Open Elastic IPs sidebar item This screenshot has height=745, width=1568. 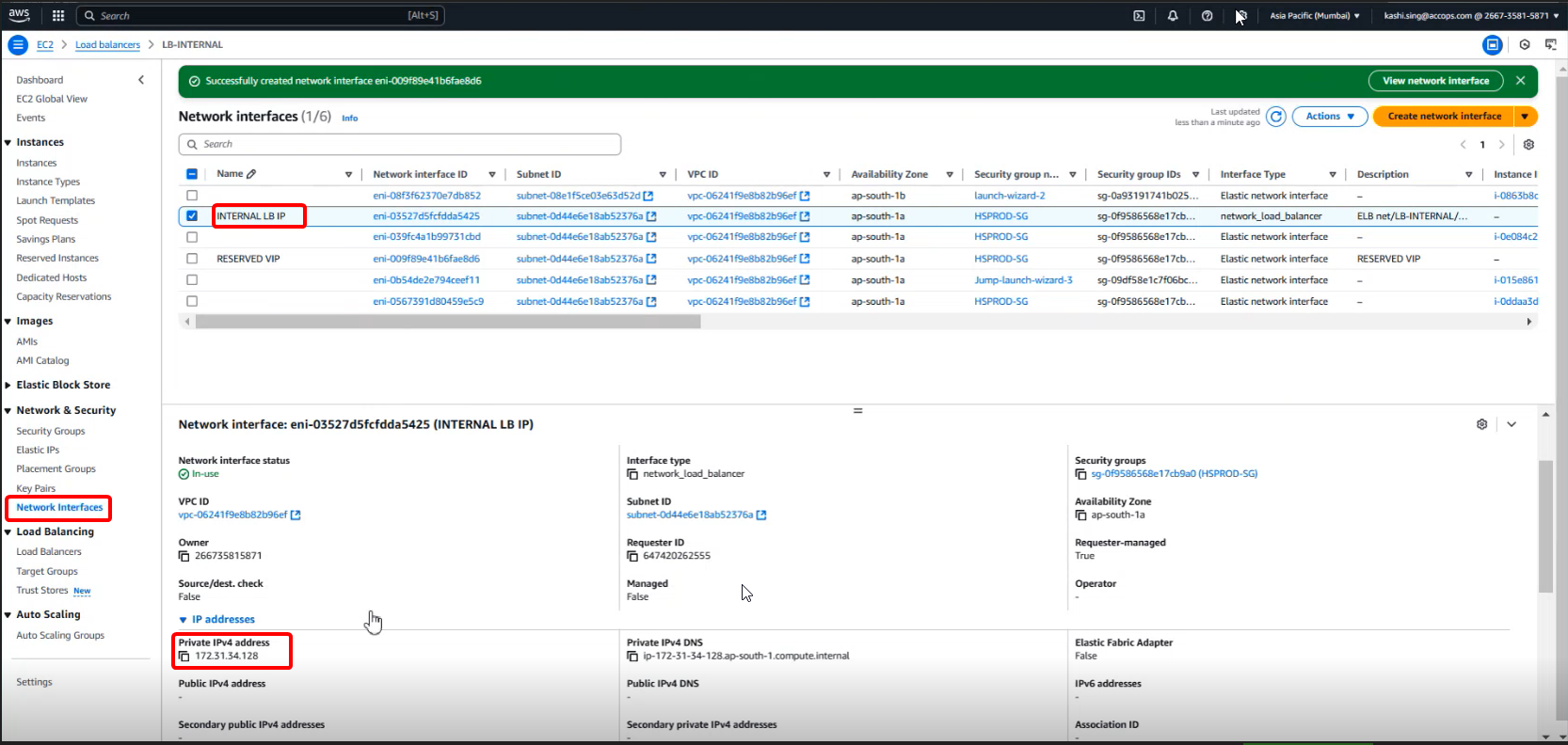tap(38, 450)
